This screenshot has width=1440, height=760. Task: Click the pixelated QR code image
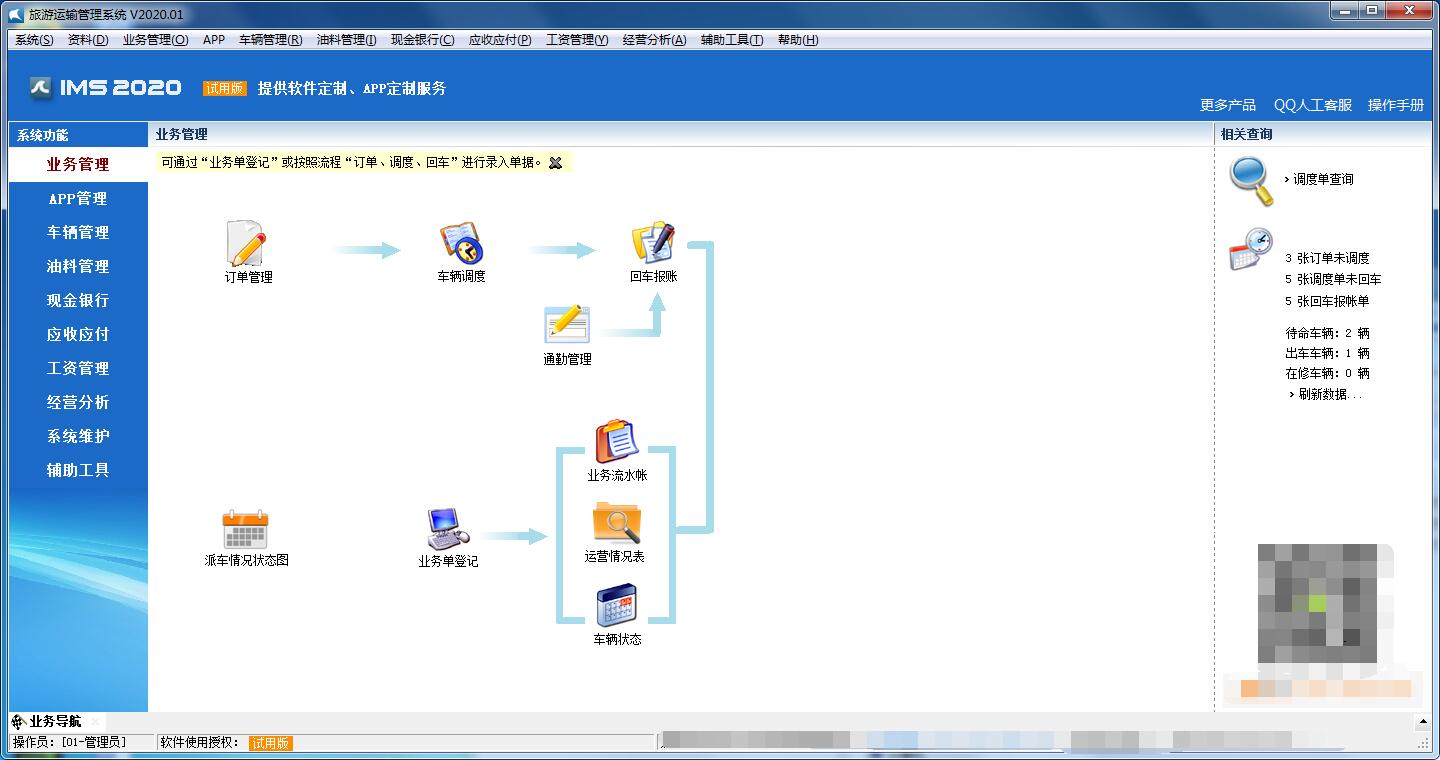1318,603
